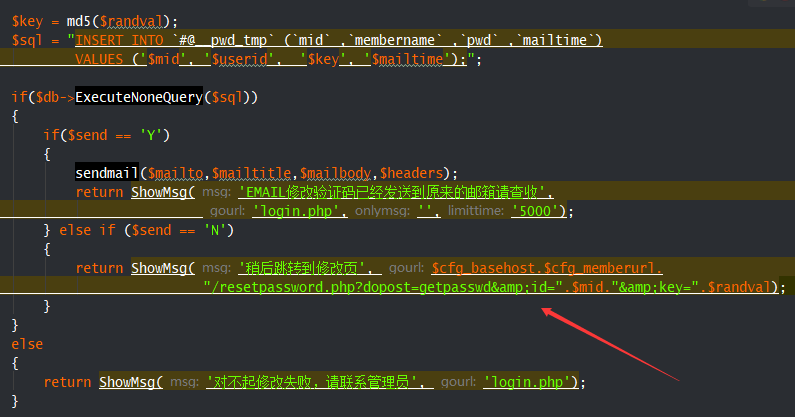Click 'login.php' after the gourl hint in EMAIL call
Image resolution: width=795 pixels, height=417 pixels.
point(296,211)
